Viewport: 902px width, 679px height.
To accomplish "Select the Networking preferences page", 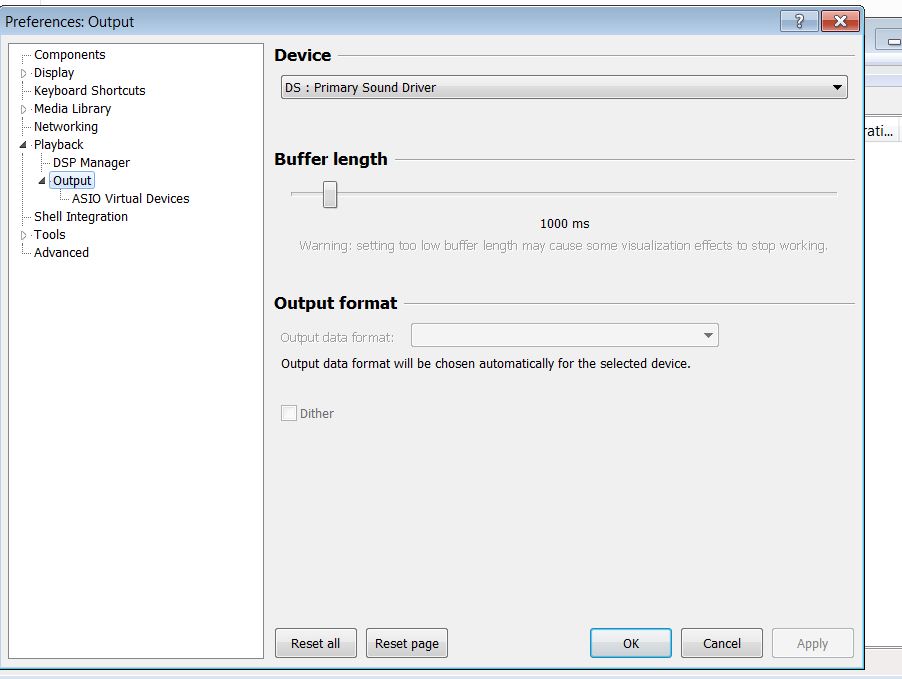I will (x=66, y=127).
